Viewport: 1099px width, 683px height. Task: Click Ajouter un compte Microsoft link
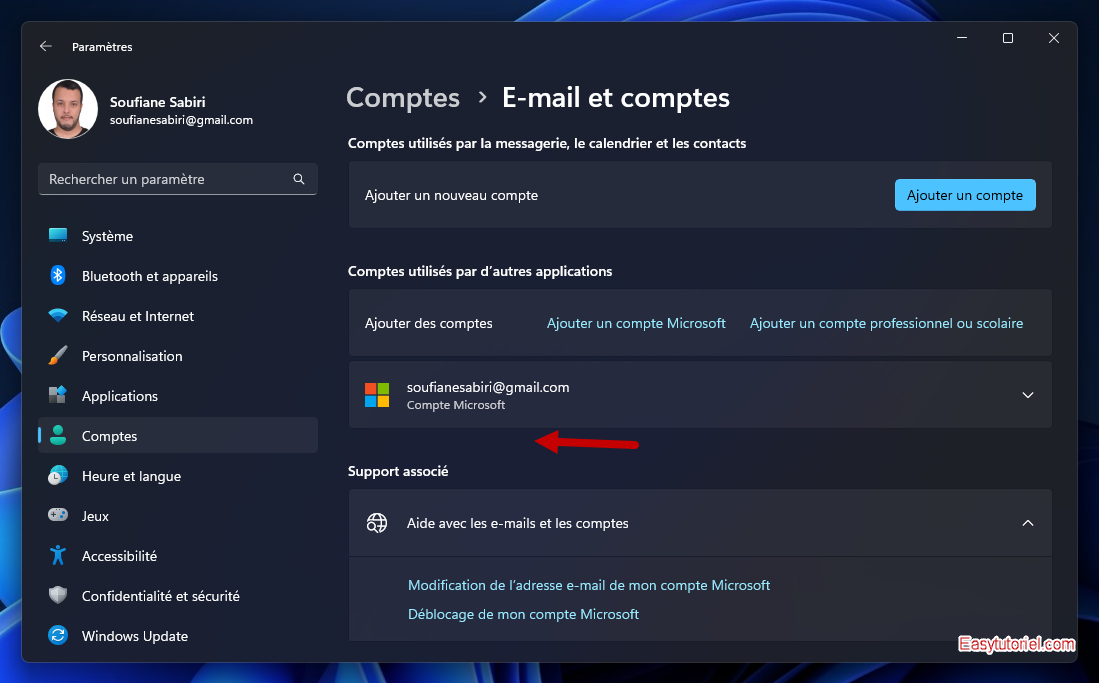point(636,323)
